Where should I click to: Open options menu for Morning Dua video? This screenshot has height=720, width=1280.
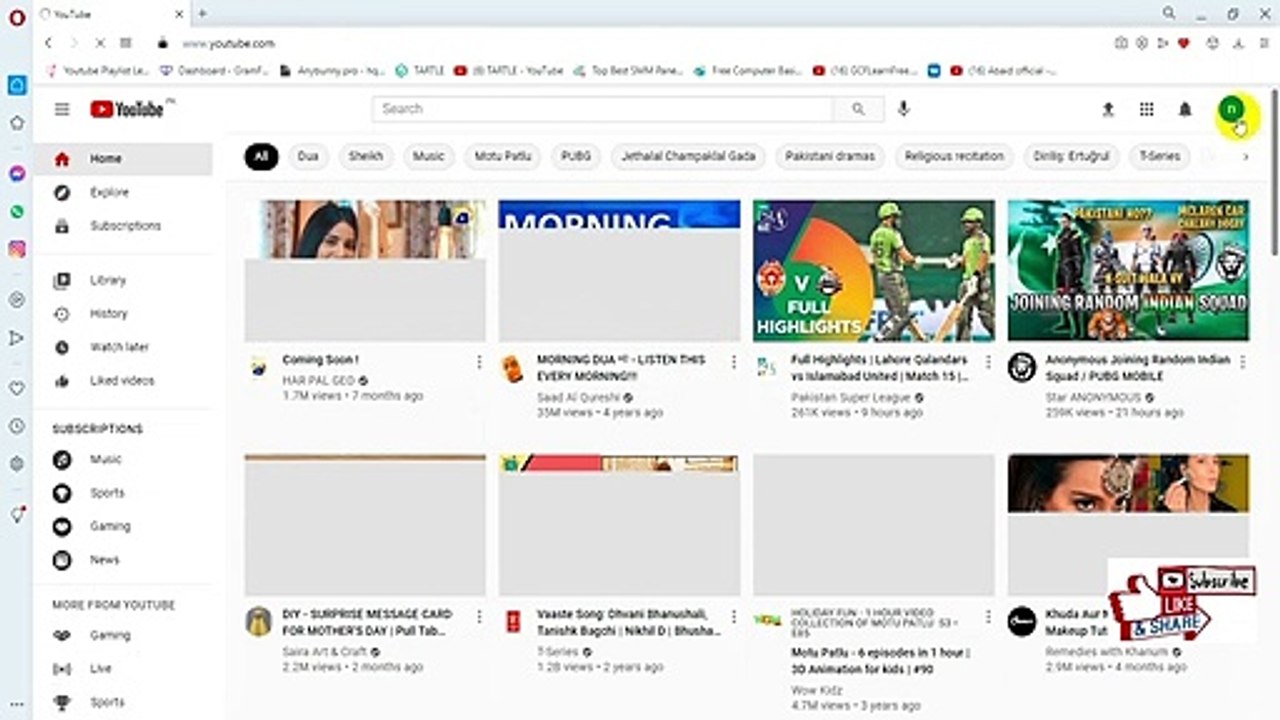pyautogui.click(x=734, y=362)
